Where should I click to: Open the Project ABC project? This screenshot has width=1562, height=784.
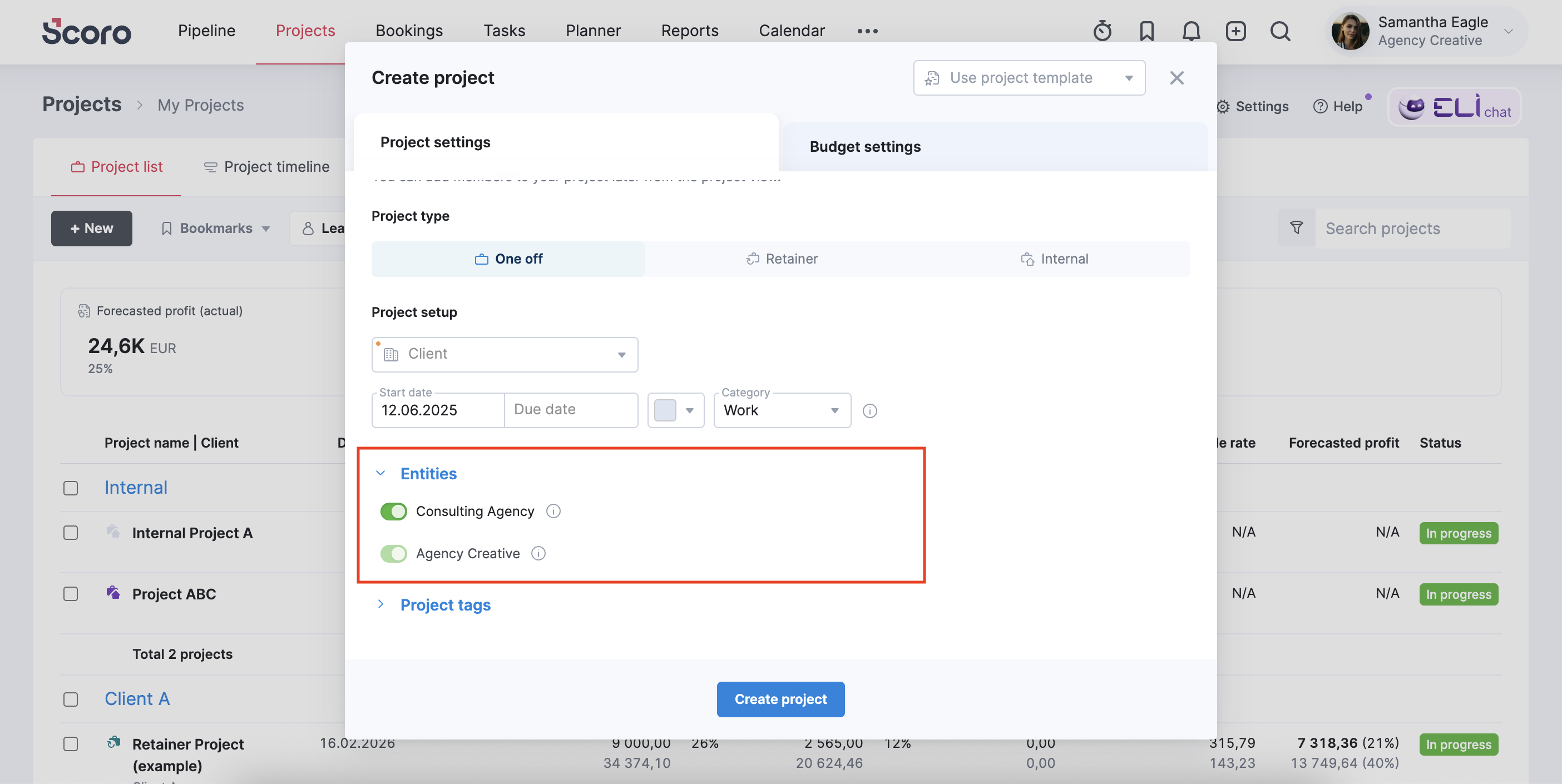[x=174, y=594]
